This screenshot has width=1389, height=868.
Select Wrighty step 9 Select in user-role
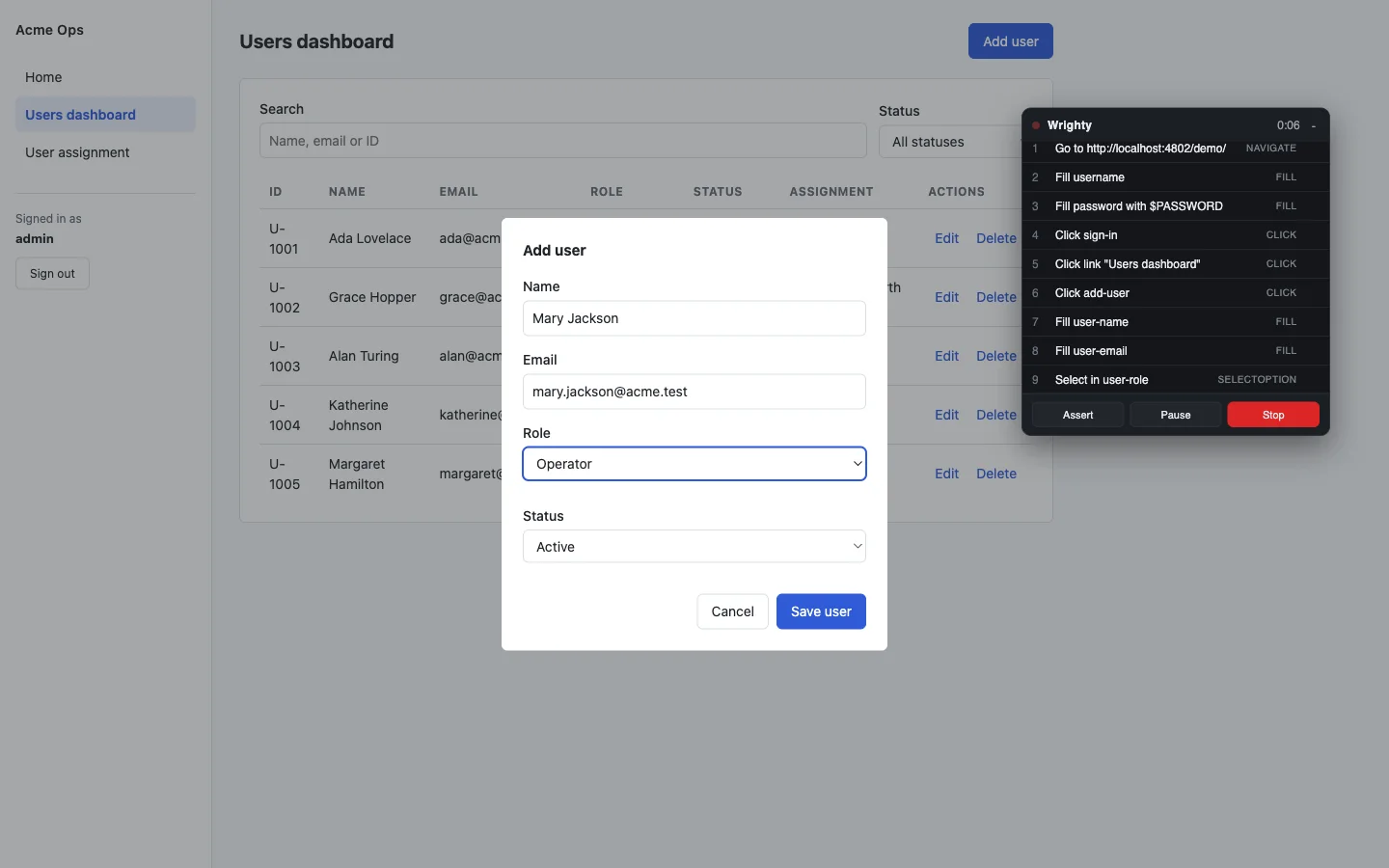click(x=1175, y=380)
